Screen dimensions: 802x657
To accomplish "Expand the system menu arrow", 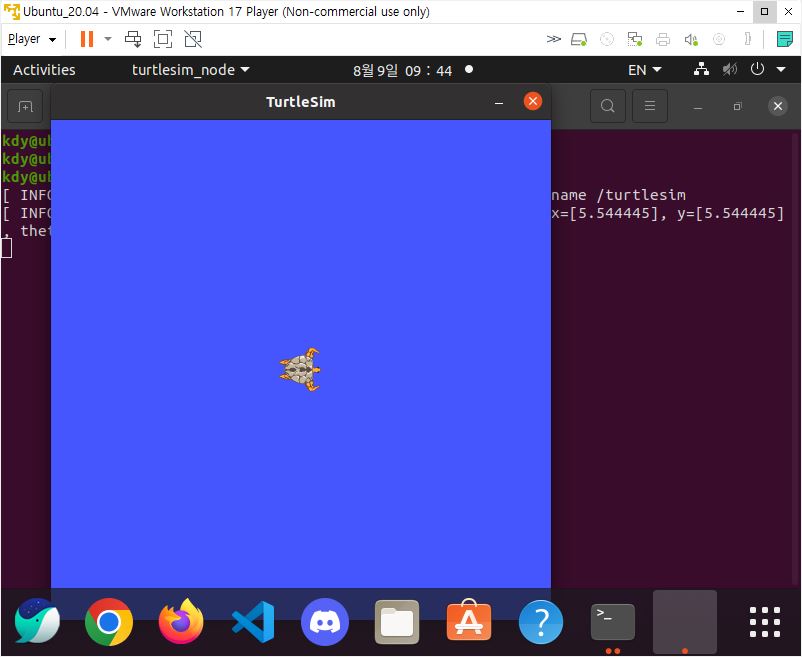I will point(781,70).
